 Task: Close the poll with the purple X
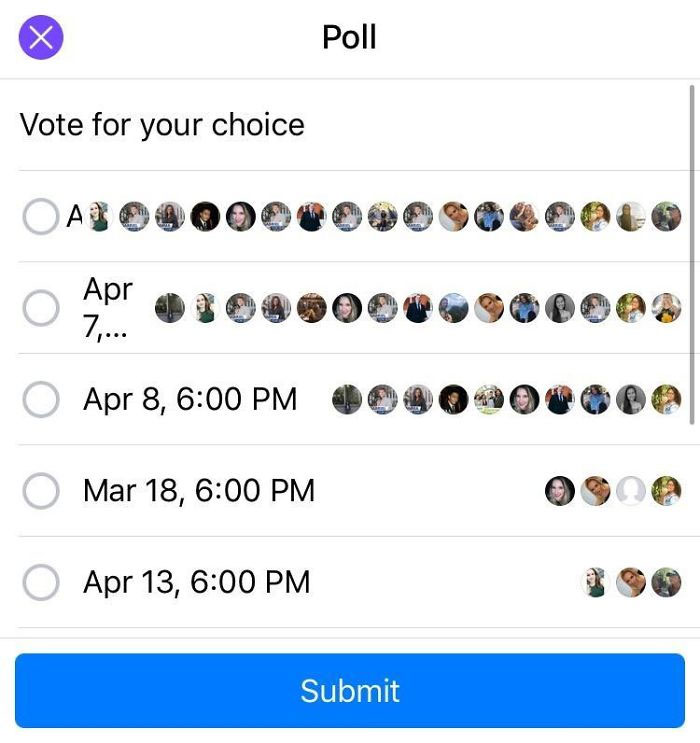tap(41, 38)
